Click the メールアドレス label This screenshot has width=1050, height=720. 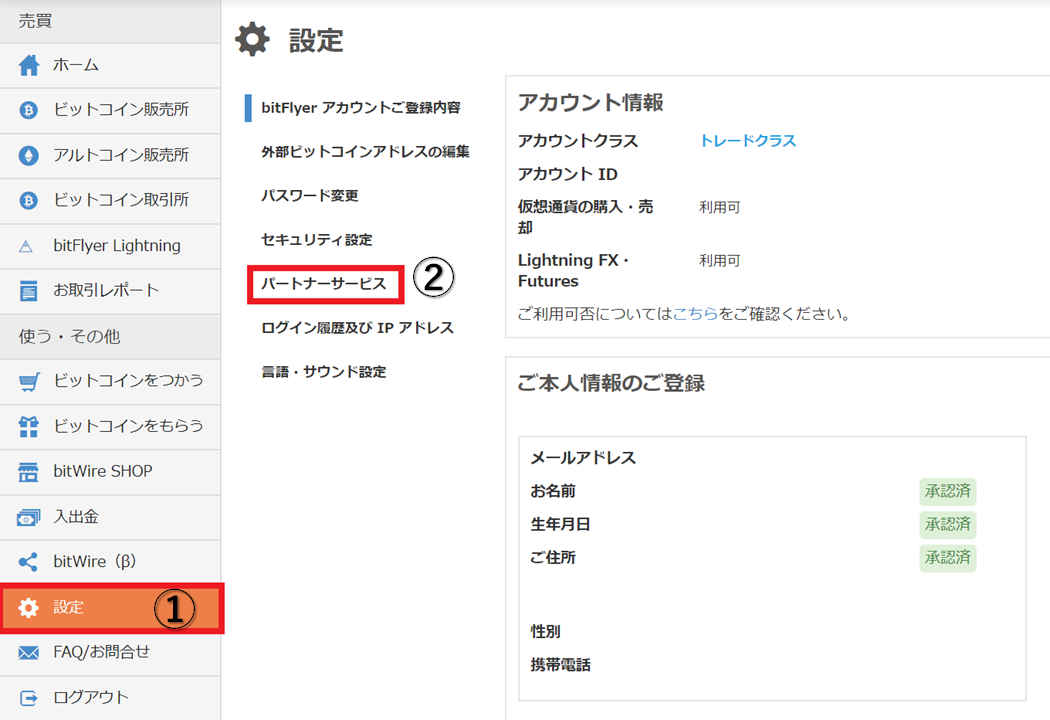[x=583, y=458]
